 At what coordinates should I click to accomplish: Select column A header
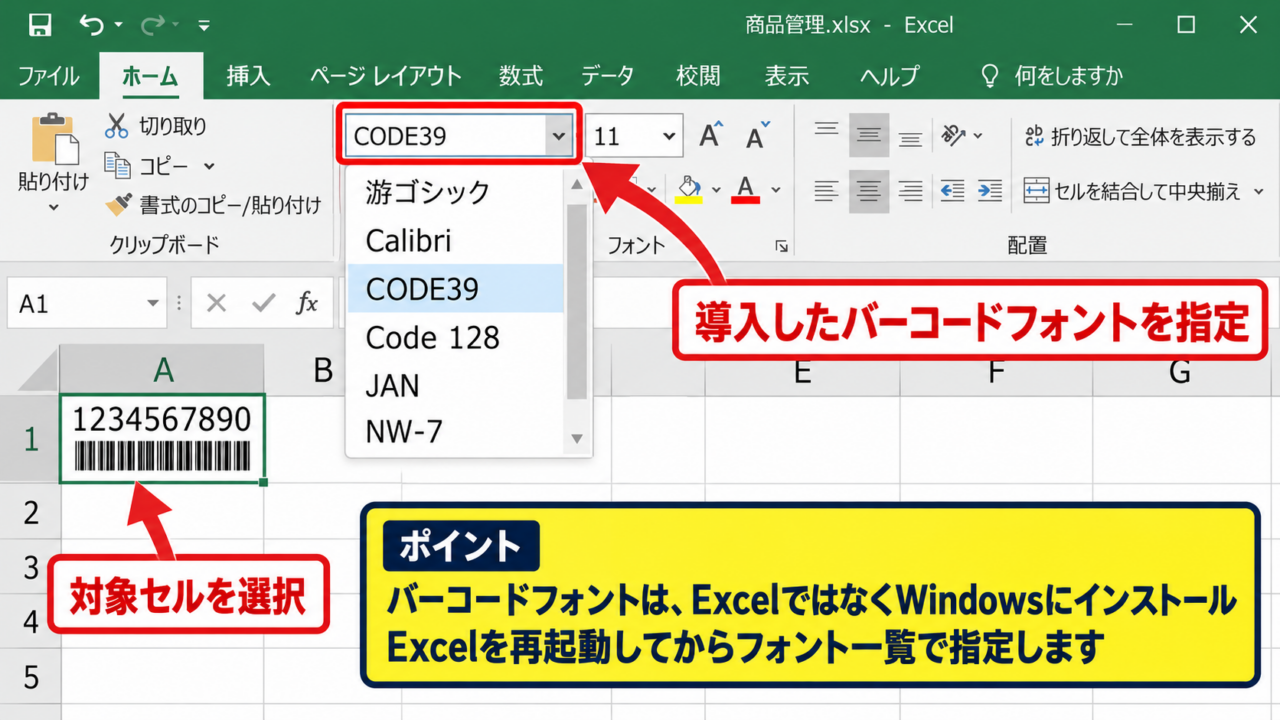click(x=163, y=371)
